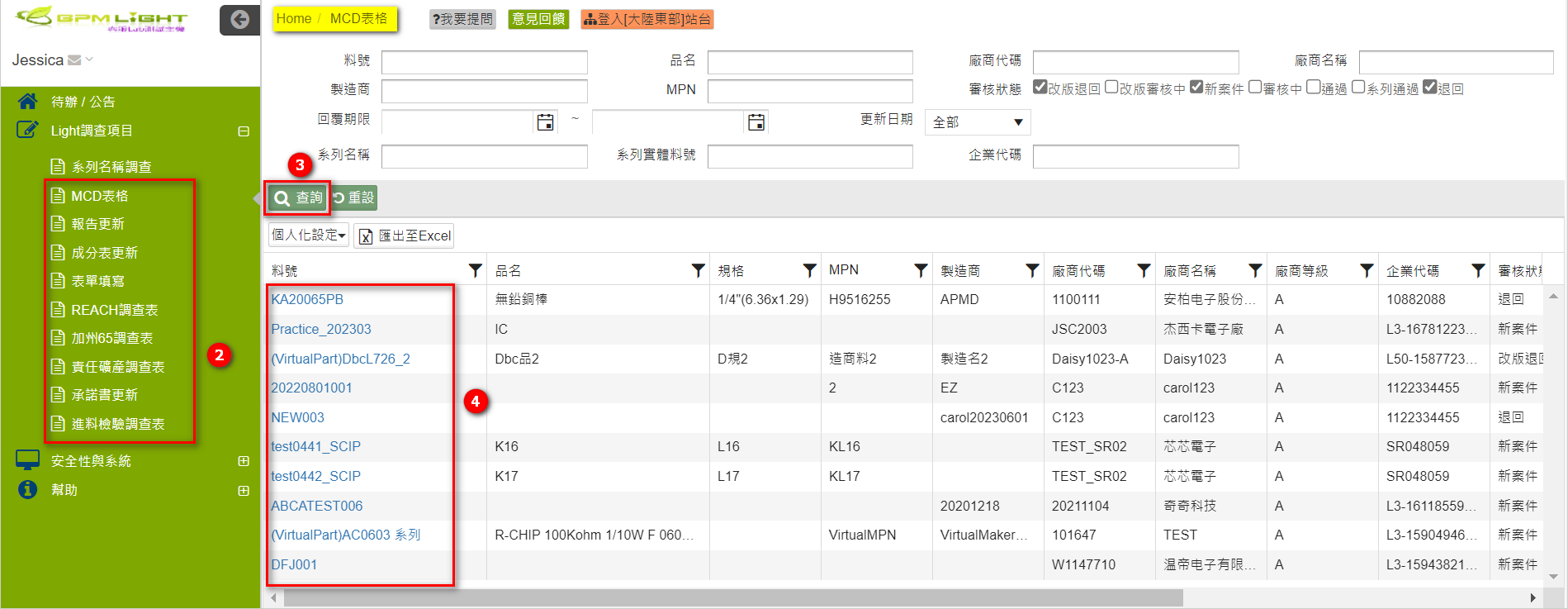Click the monitor icon beside 安全性與系統

[x=28, y=460]
